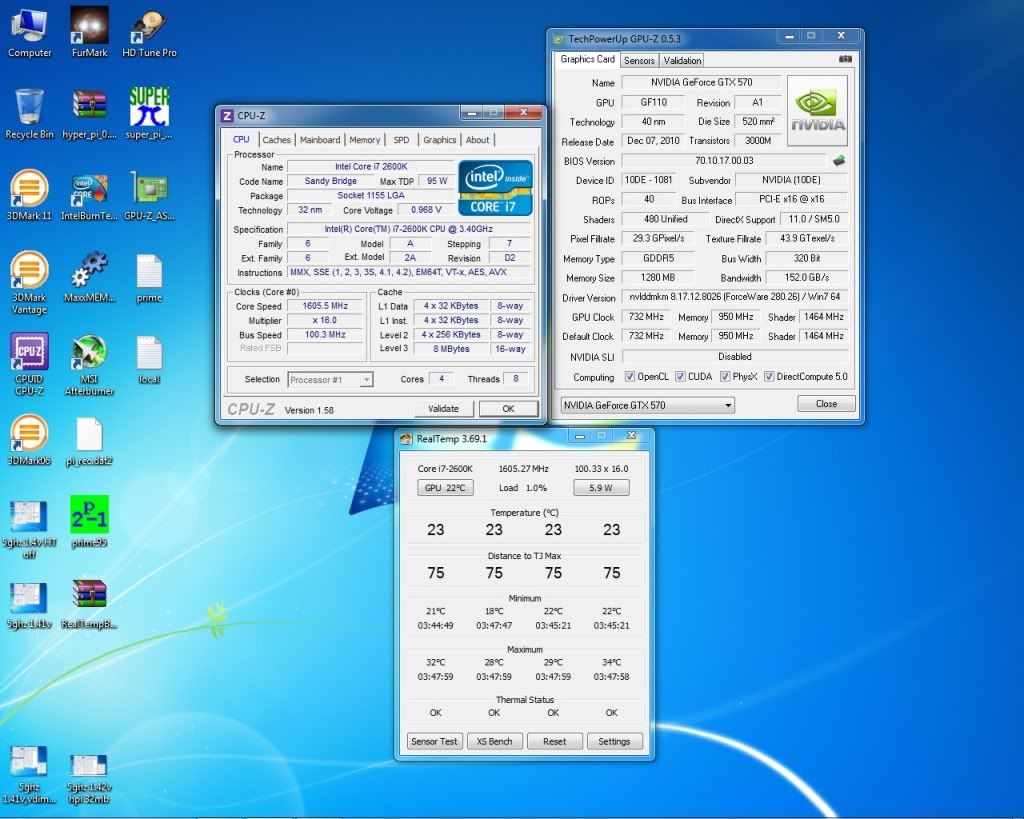Select the hyper_pi archive icon

click(89, 114)
